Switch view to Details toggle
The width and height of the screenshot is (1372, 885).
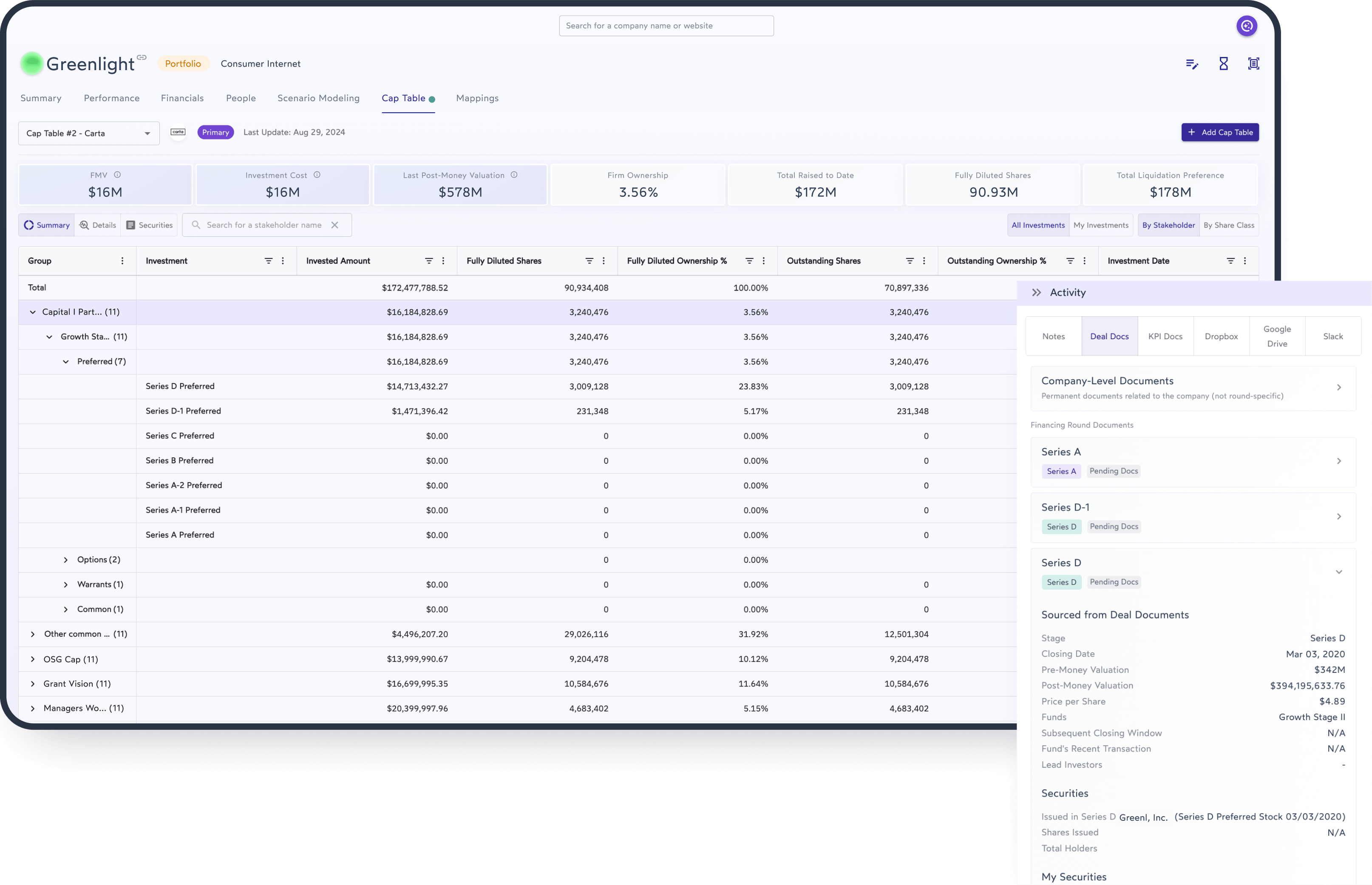point(98,225)
